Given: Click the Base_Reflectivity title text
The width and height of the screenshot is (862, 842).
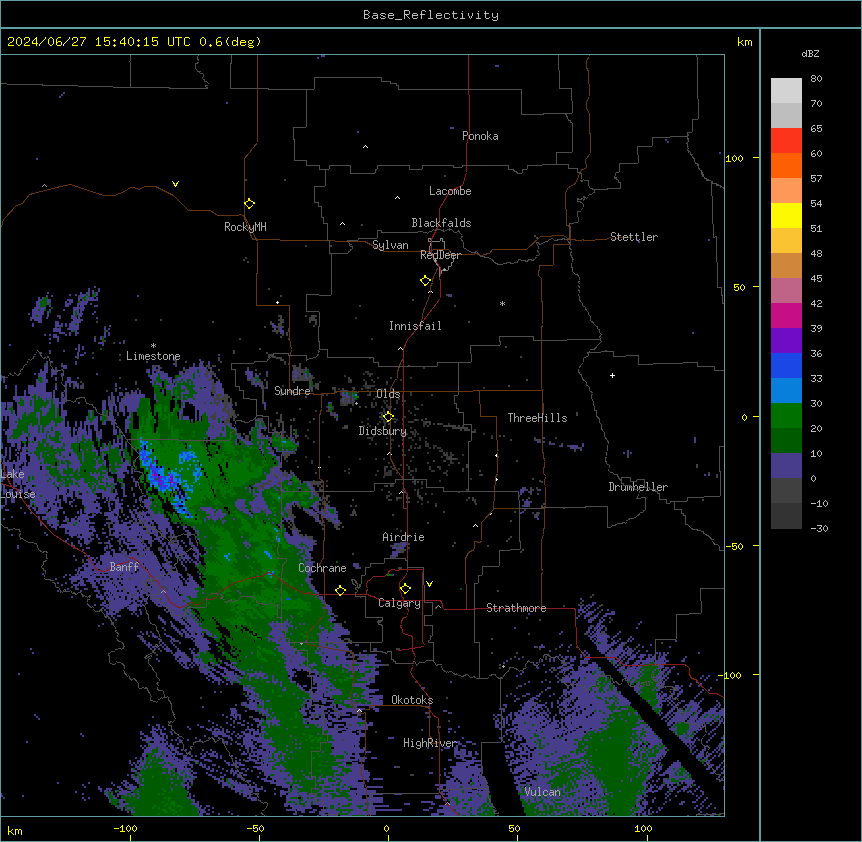Looking at the screenshot, I should (431, 15).
